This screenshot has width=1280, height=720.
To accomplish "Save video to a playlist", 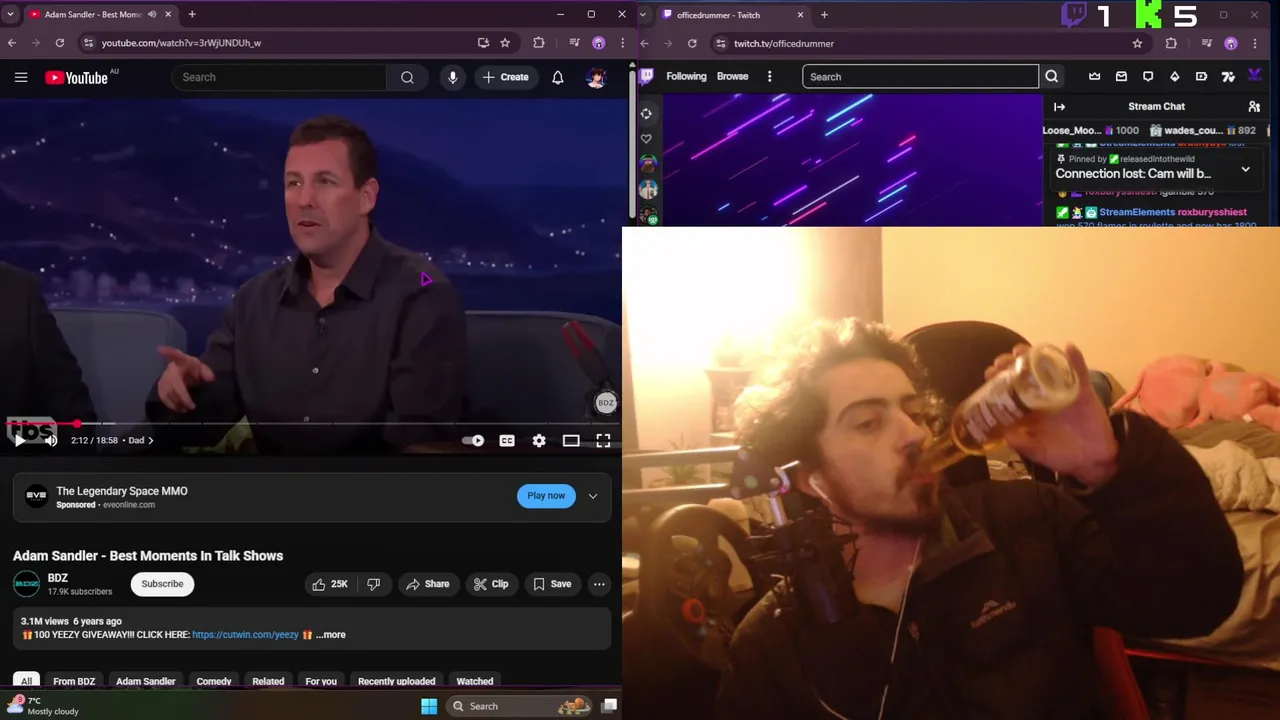I will [x=552, y=584].
